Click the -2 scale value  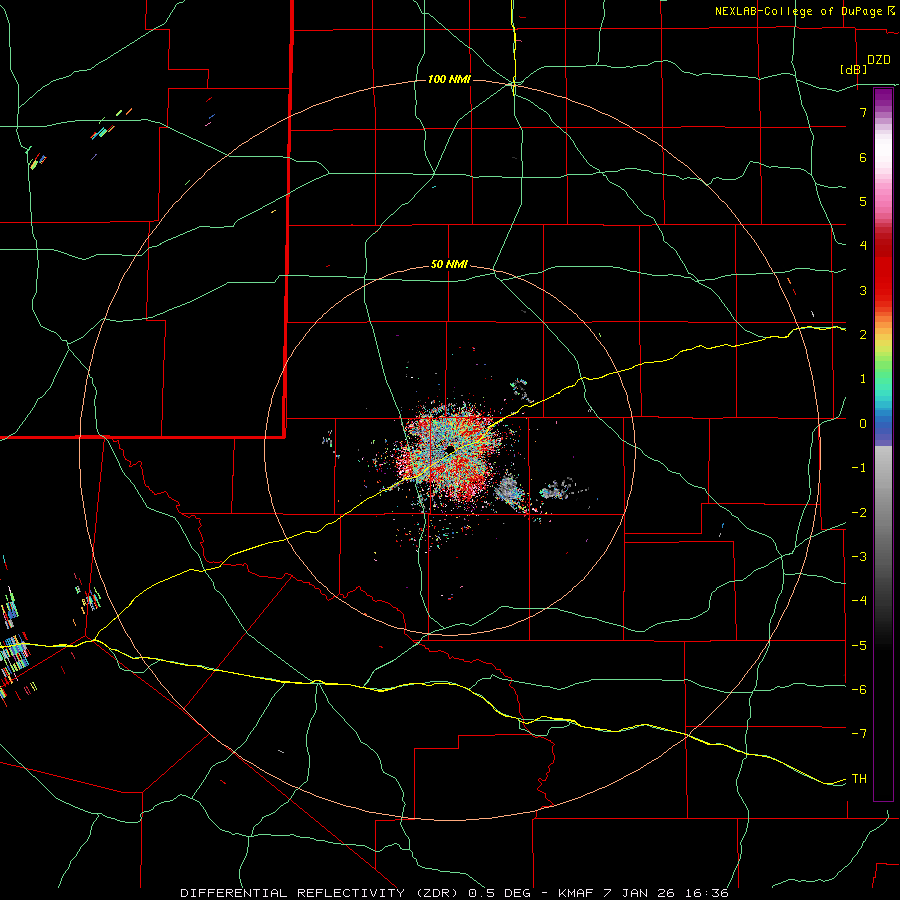click(859, 513)
